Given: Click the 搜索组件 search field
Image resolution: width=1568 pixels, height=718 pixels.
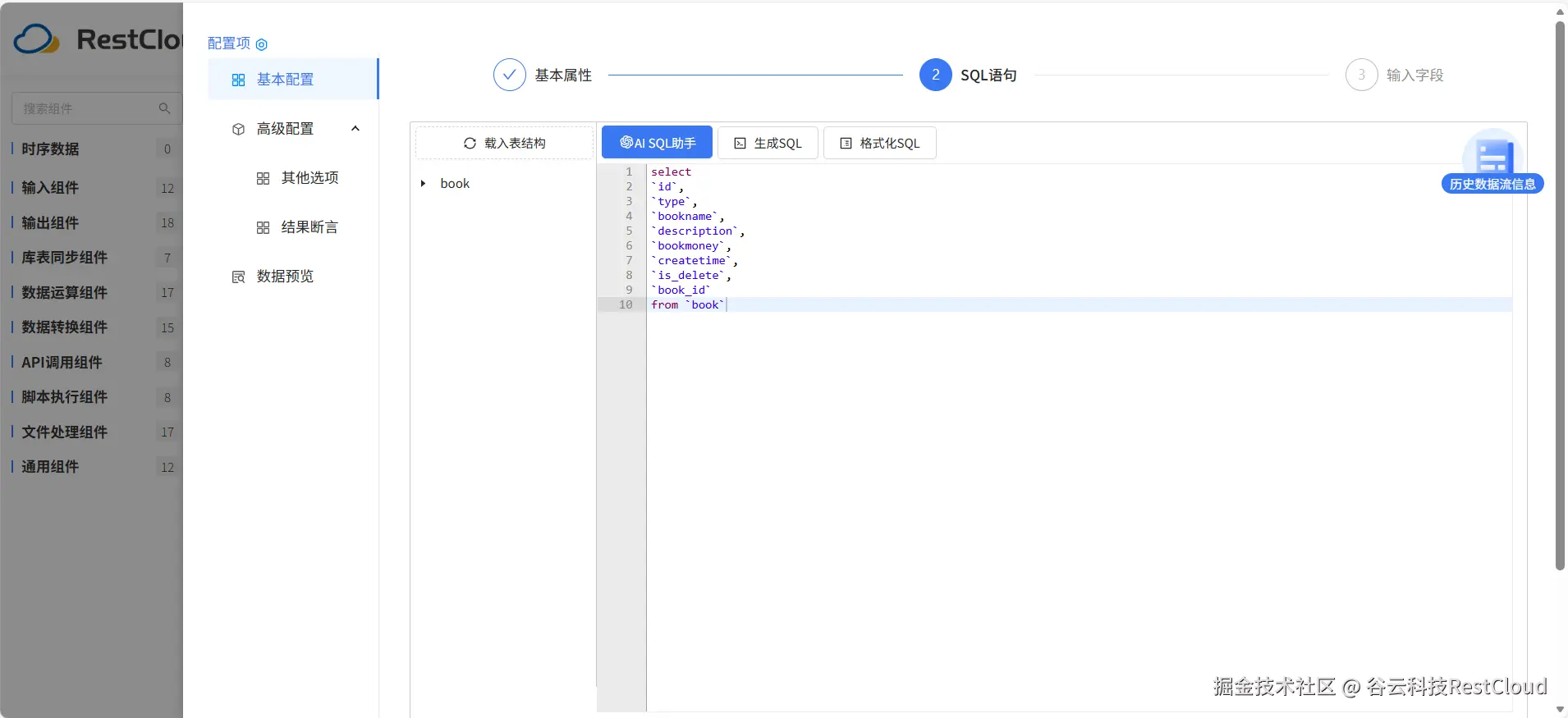Looking at the screenshot, I should (x=96, y=108).
